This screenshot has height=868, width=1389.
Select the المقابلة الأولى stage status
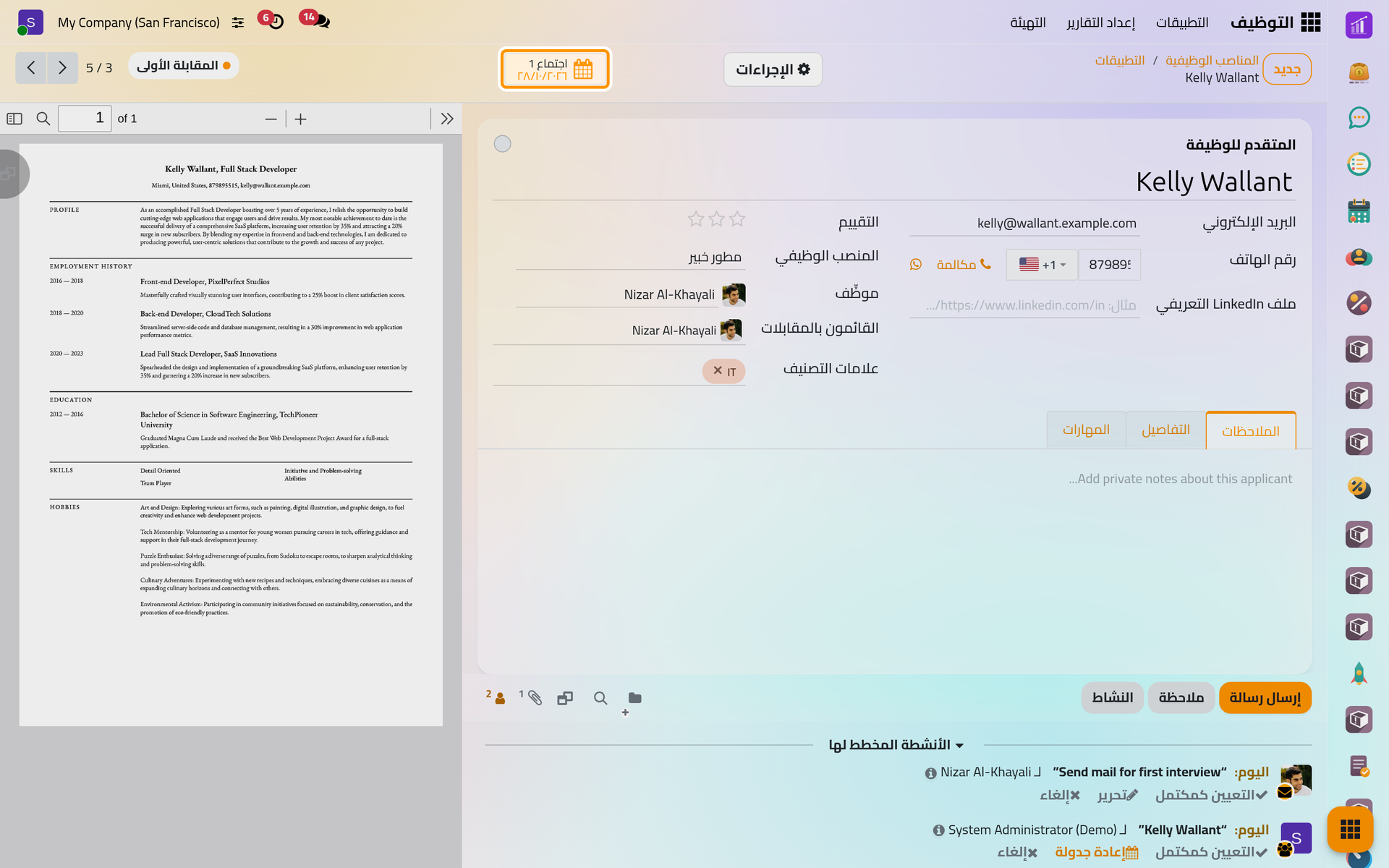184,66
